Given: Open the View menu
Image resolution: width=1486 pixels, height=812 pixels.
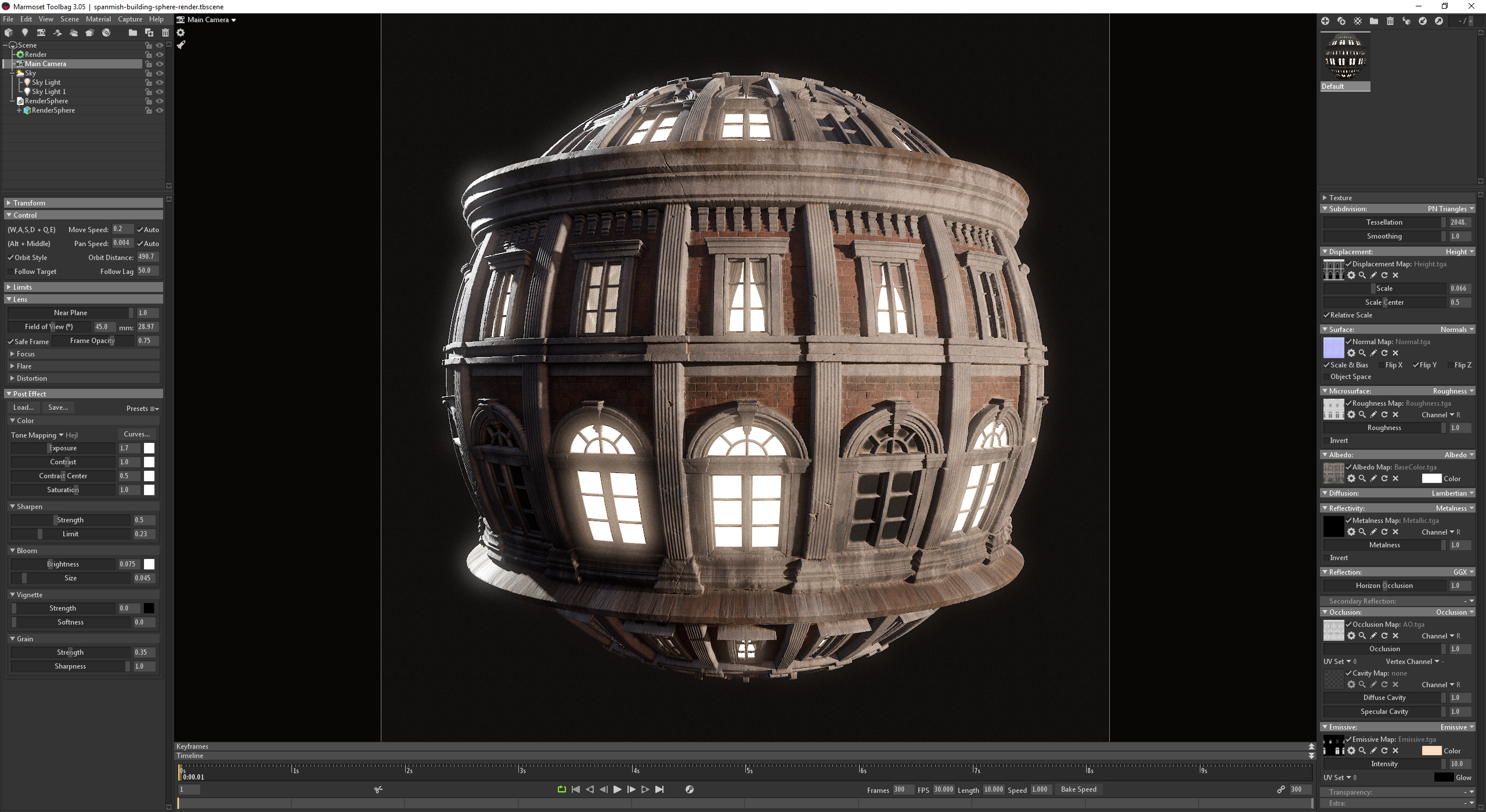Looking at the screenshot, I should pyautogui.click(x=46, y=19).
